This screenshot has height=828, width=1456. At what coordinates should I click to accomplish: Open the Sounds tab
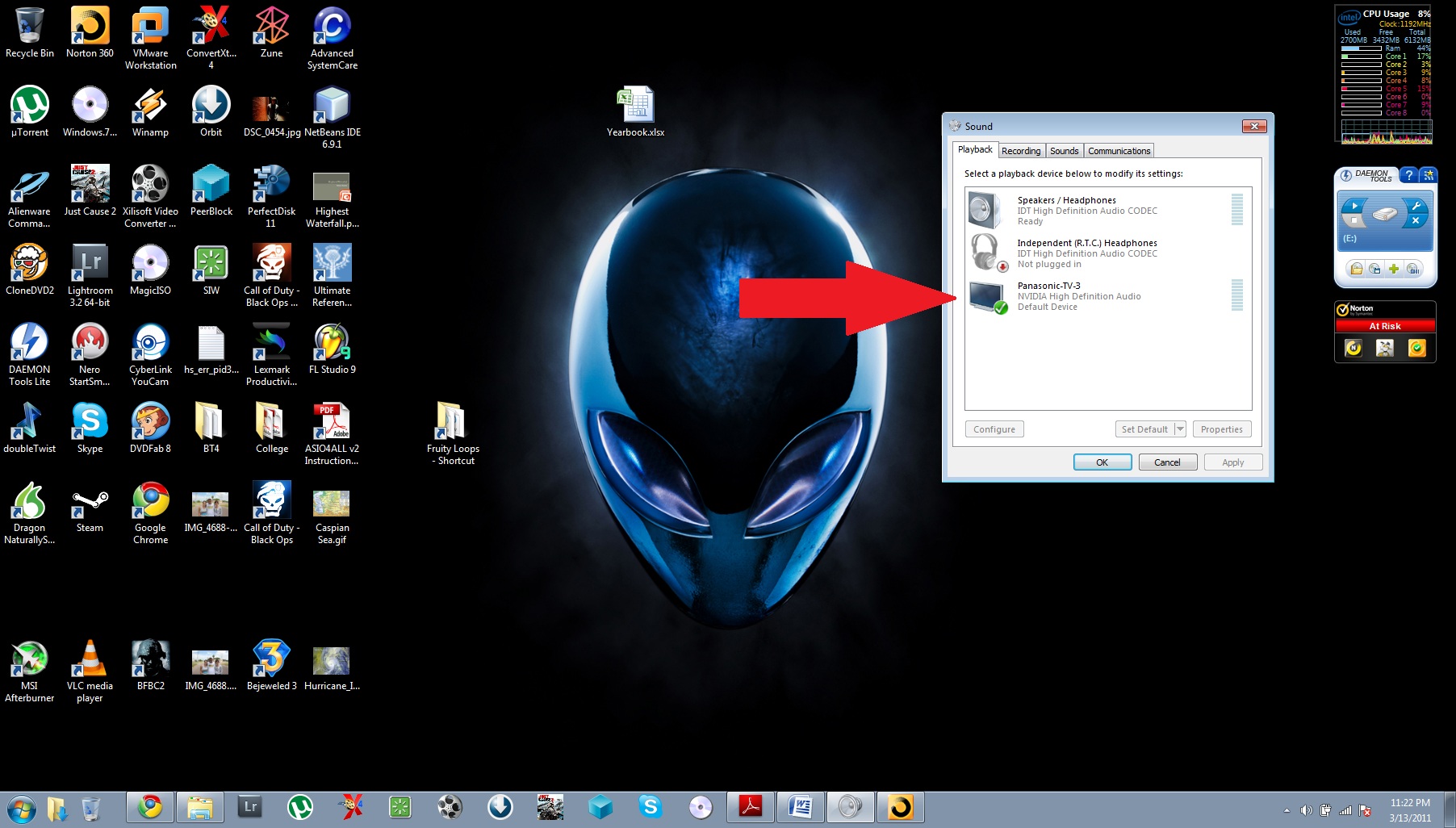(x=1064, y=151)
